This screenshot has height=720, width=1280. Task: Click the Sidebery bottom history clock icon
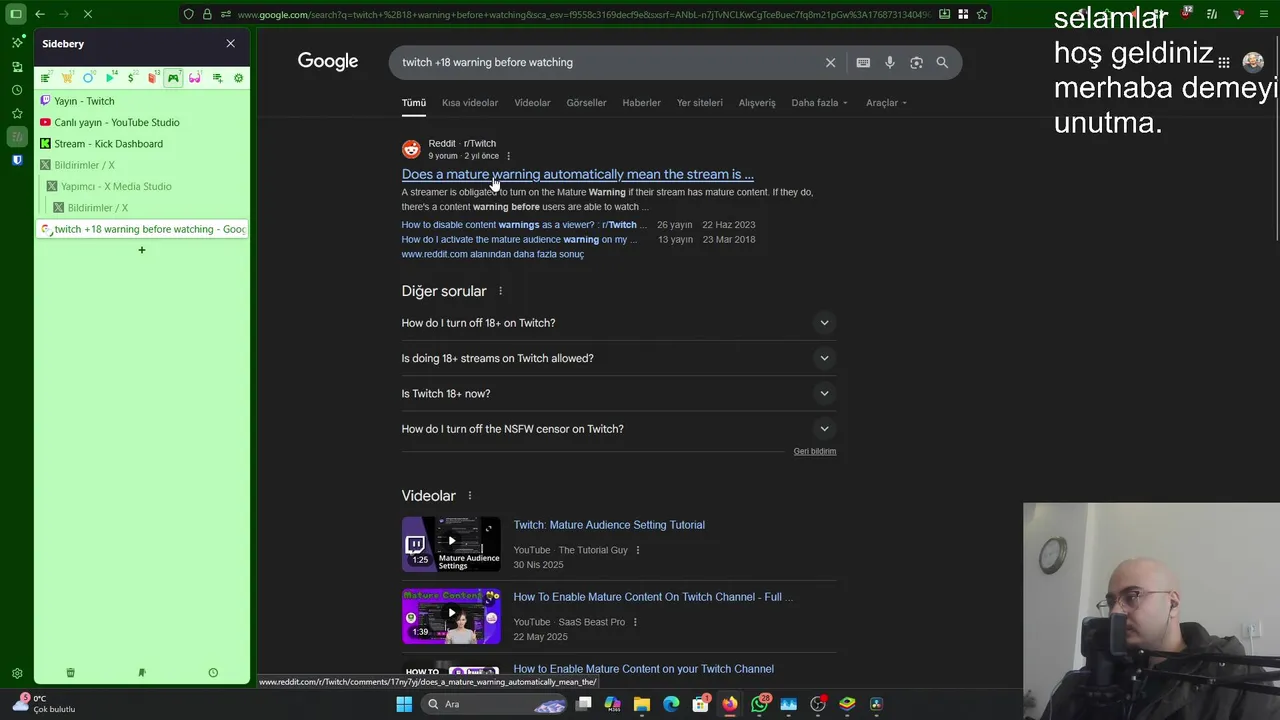pyautogui.click(x=213, y=673)
